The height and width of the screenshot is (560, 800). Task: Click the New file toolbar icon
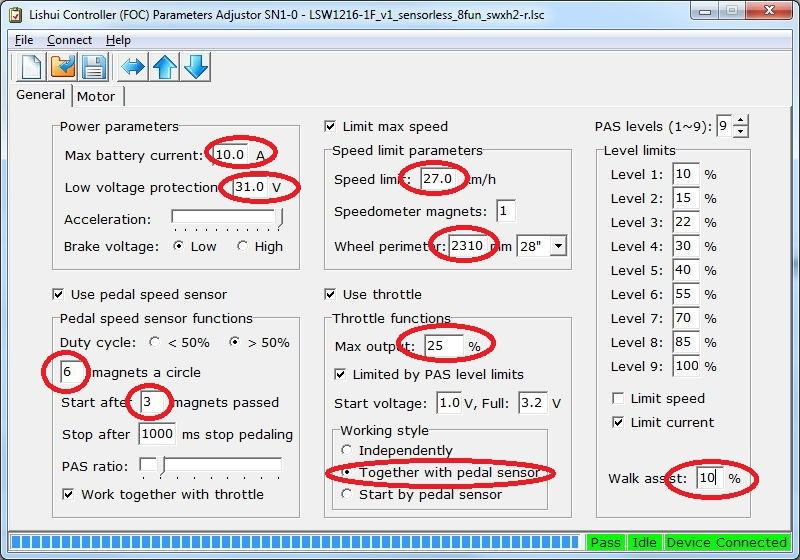point(31,67)
